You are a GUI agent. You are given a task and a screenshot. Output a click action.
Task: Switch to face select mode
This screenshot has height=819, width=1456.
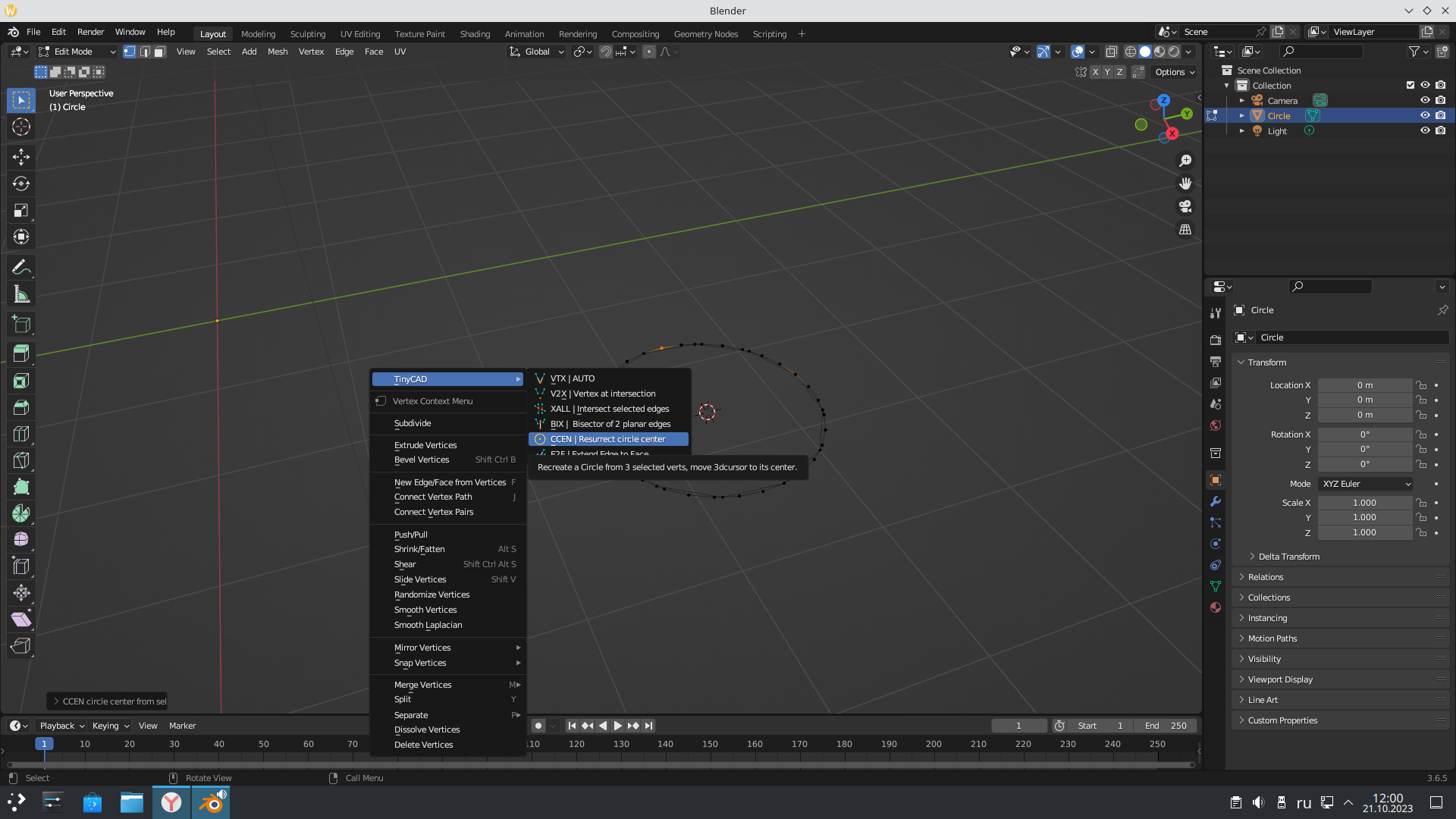point(160,52)
